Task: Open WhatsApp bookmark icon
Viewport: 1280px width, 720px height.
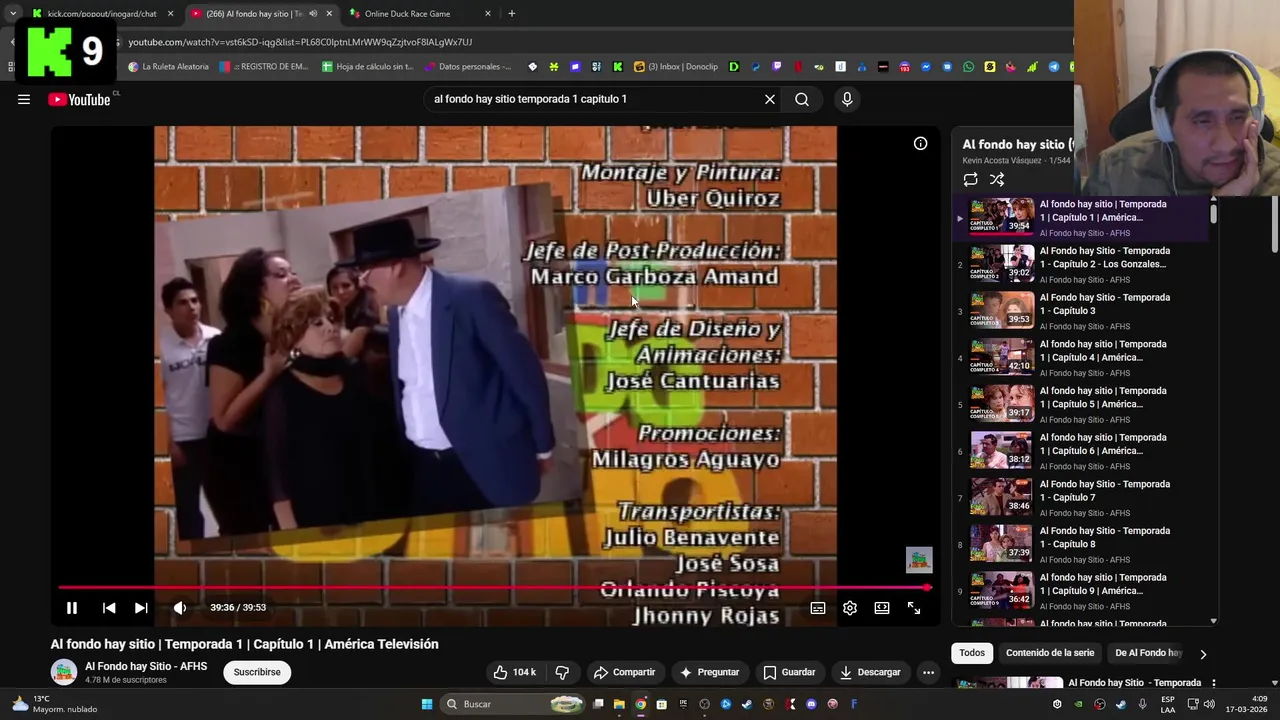Action: coord(968,67)
